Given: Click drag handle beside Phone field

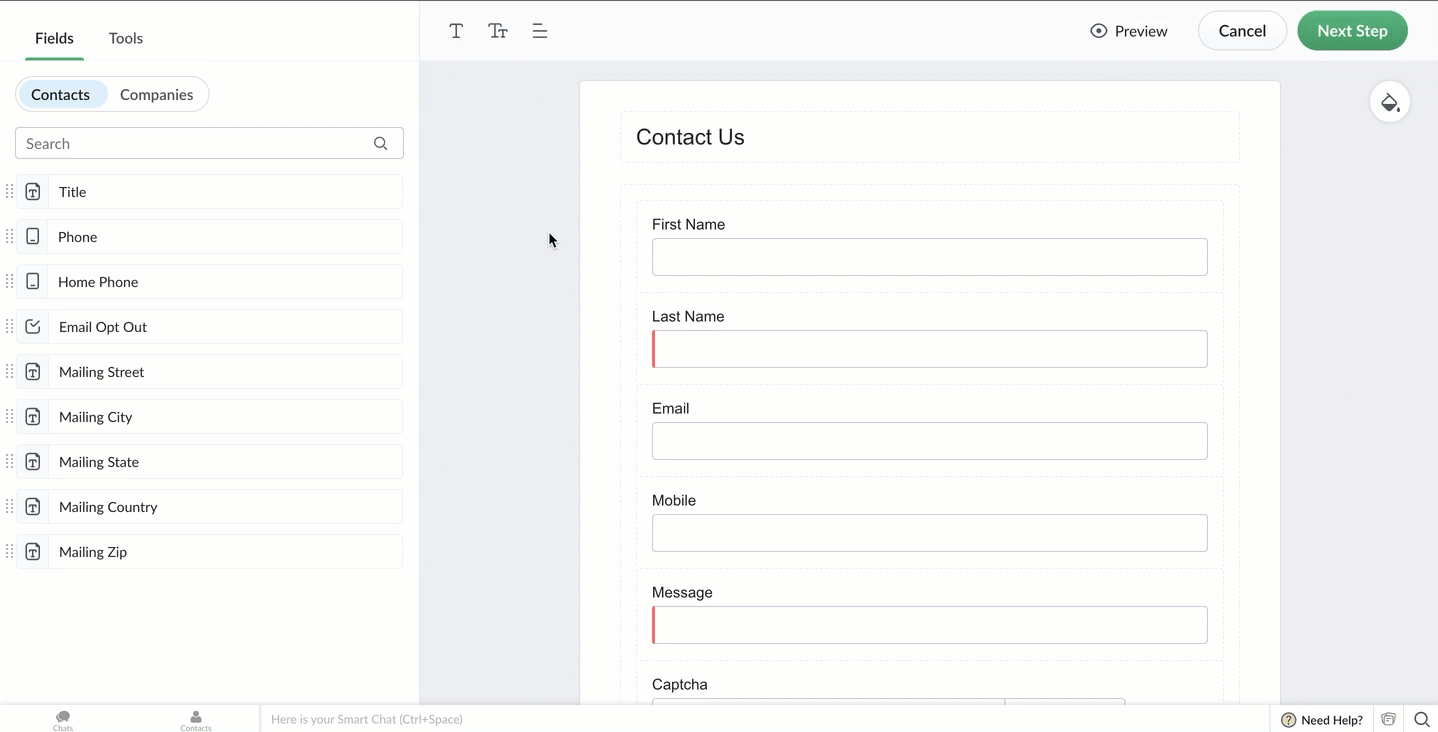Looking at the screenshot, I should click(x=9, y=236).
